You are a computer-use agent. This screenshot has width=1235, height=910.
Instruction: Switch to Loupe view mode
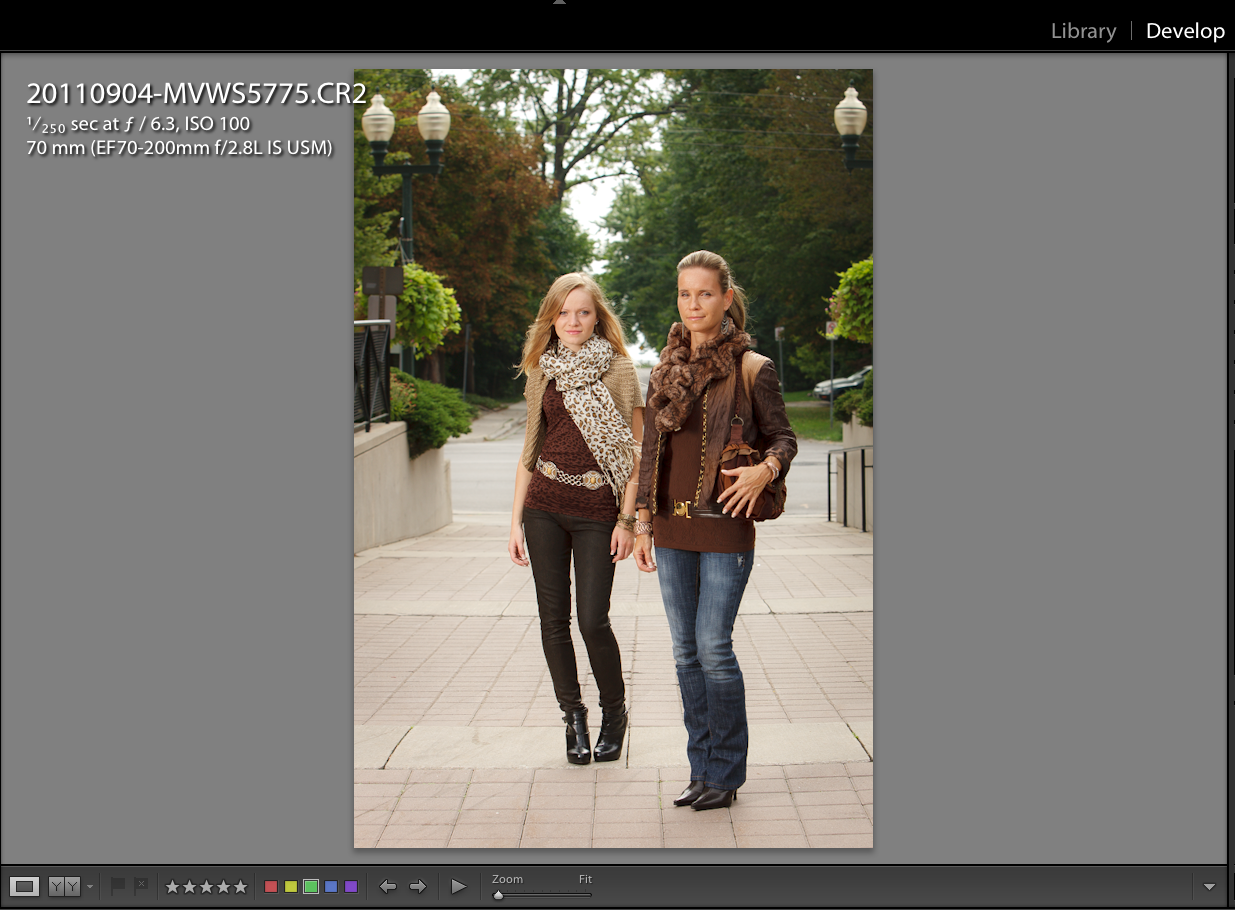24,887
